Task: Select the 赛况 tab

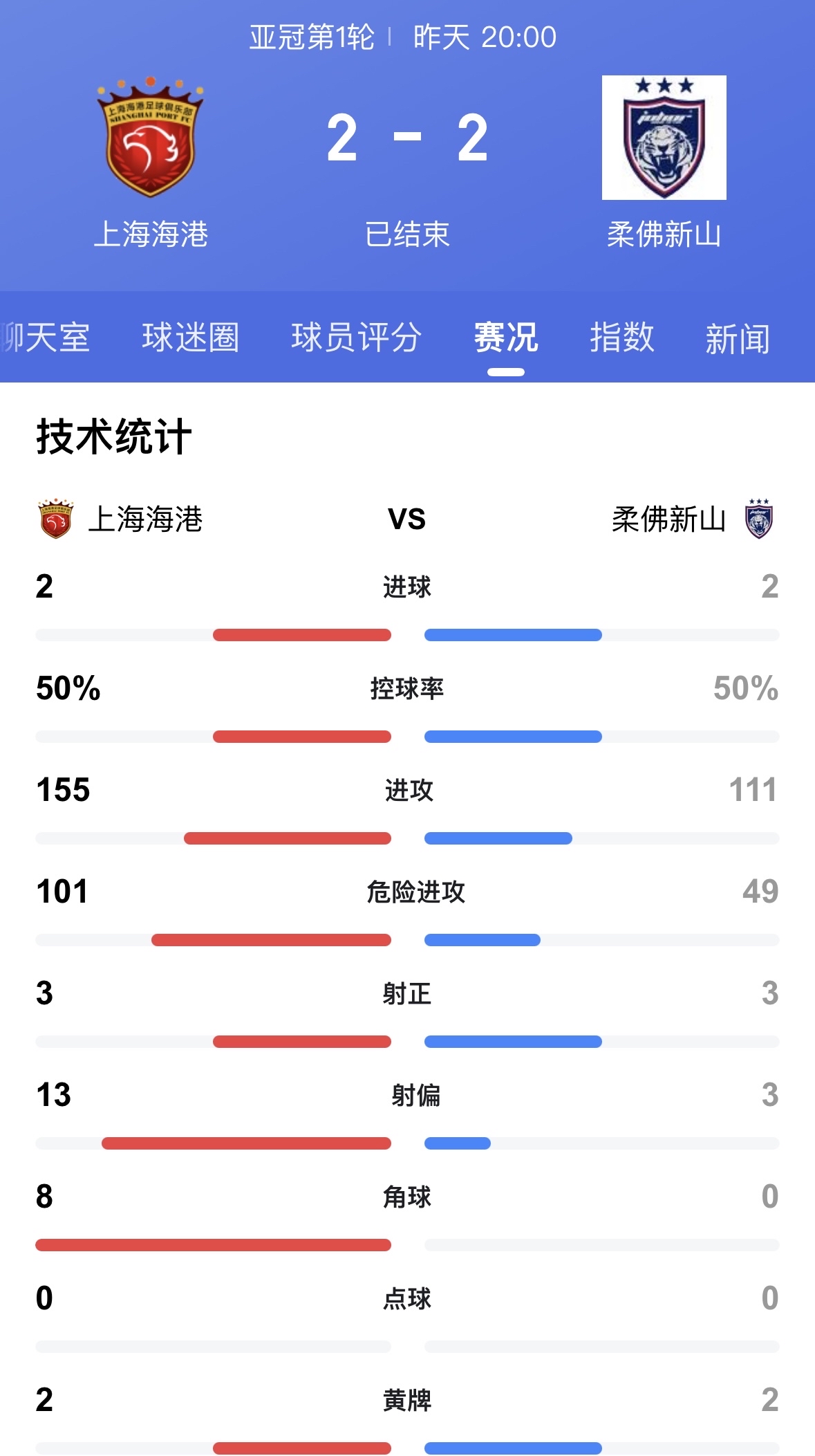Action: tap(505, 338)
